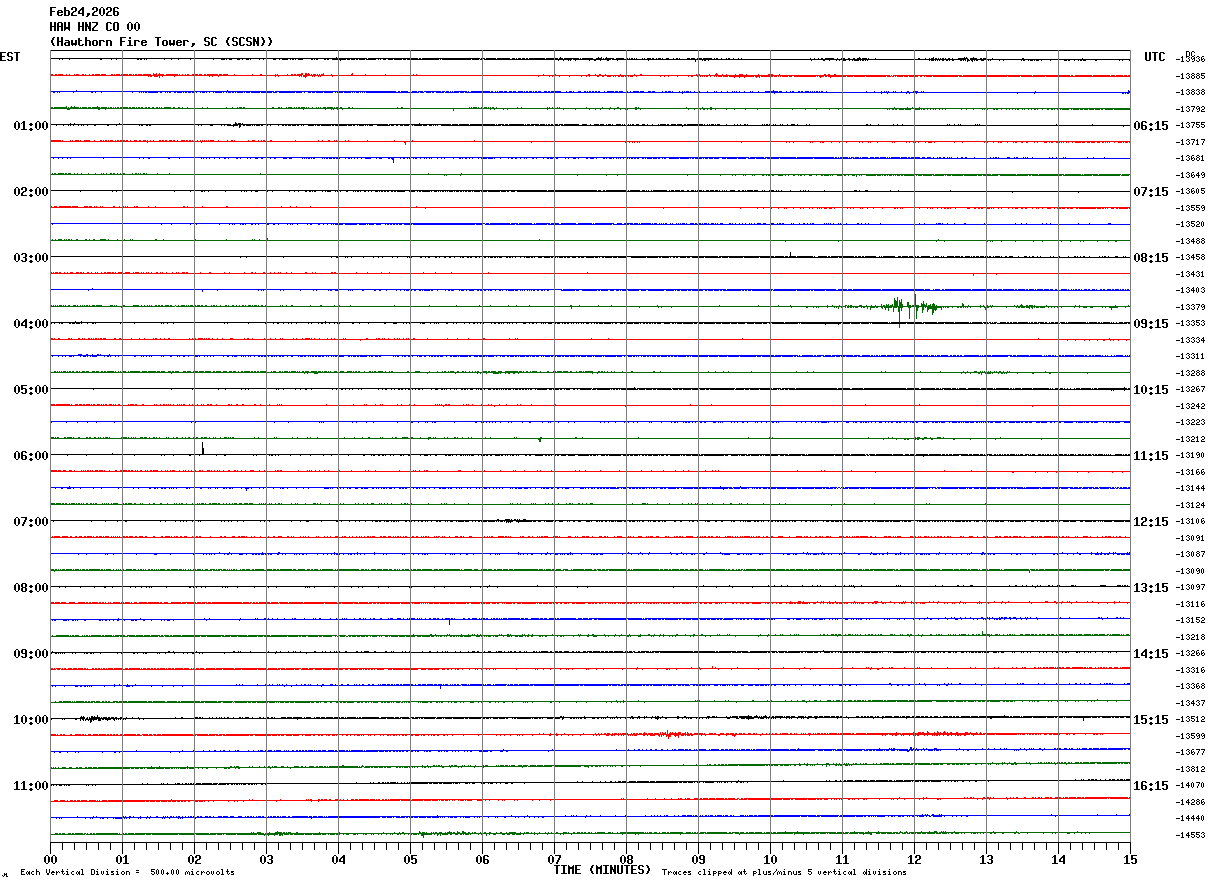Click the -13379 DC offset value
Screen dimensions: 1210x886
[1191, 307]
